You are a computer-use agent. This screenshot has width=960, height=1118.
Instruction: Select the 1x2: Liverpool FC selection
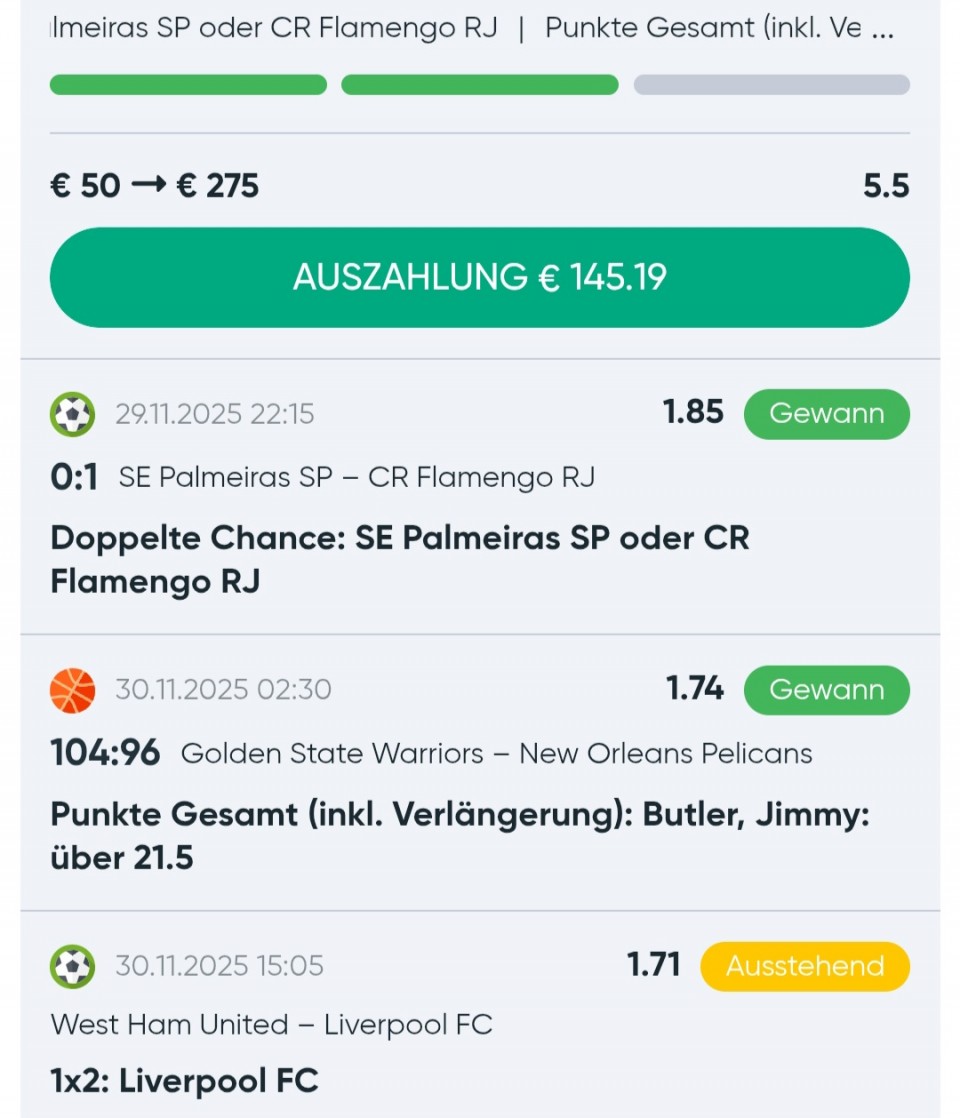(x=184, y=1081)
